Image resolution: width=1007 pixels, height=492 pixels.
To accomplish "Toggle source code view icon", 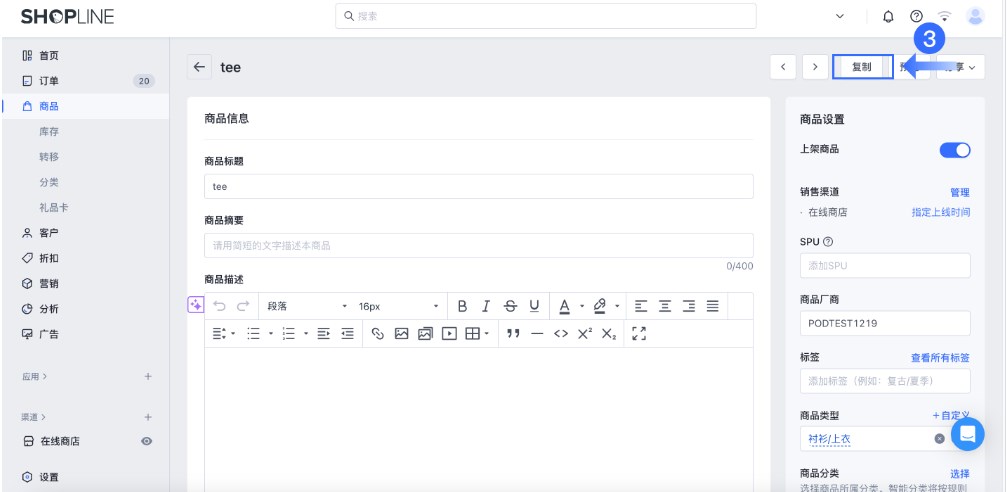I will 561,334.
